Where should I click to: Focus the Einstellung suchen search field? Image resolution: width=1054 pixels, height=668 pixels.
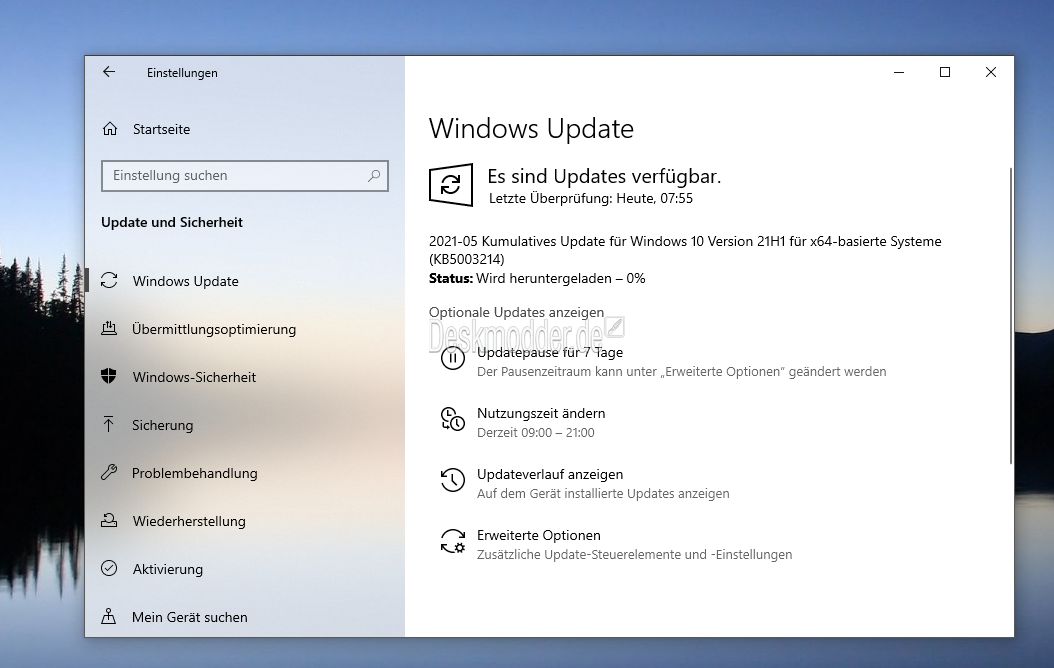245,175
